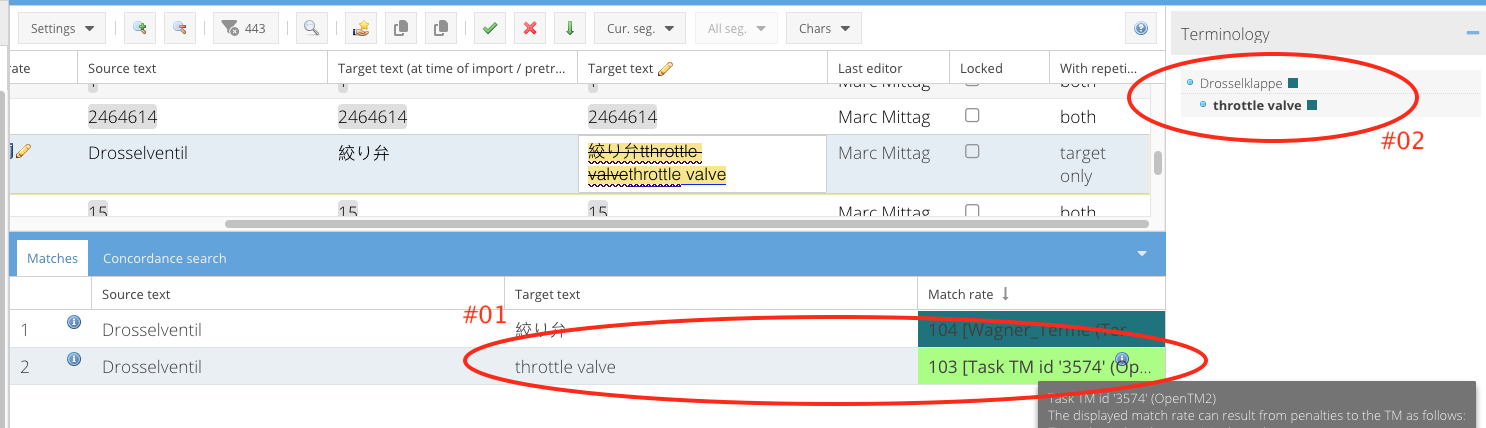
Task: Click the zoom out magnifier icon
Action: click(180, 29)
